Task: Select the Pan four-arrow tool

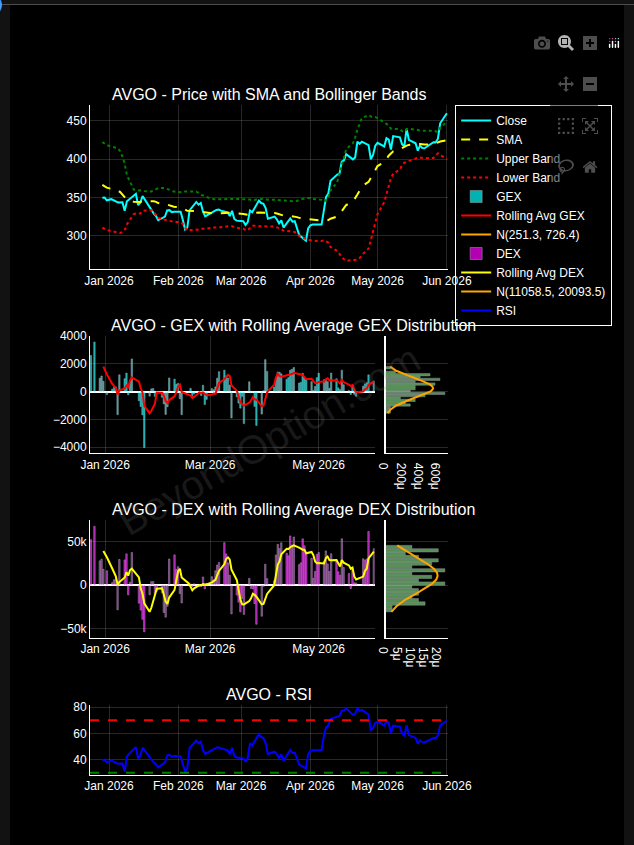Action: [566, 84]
